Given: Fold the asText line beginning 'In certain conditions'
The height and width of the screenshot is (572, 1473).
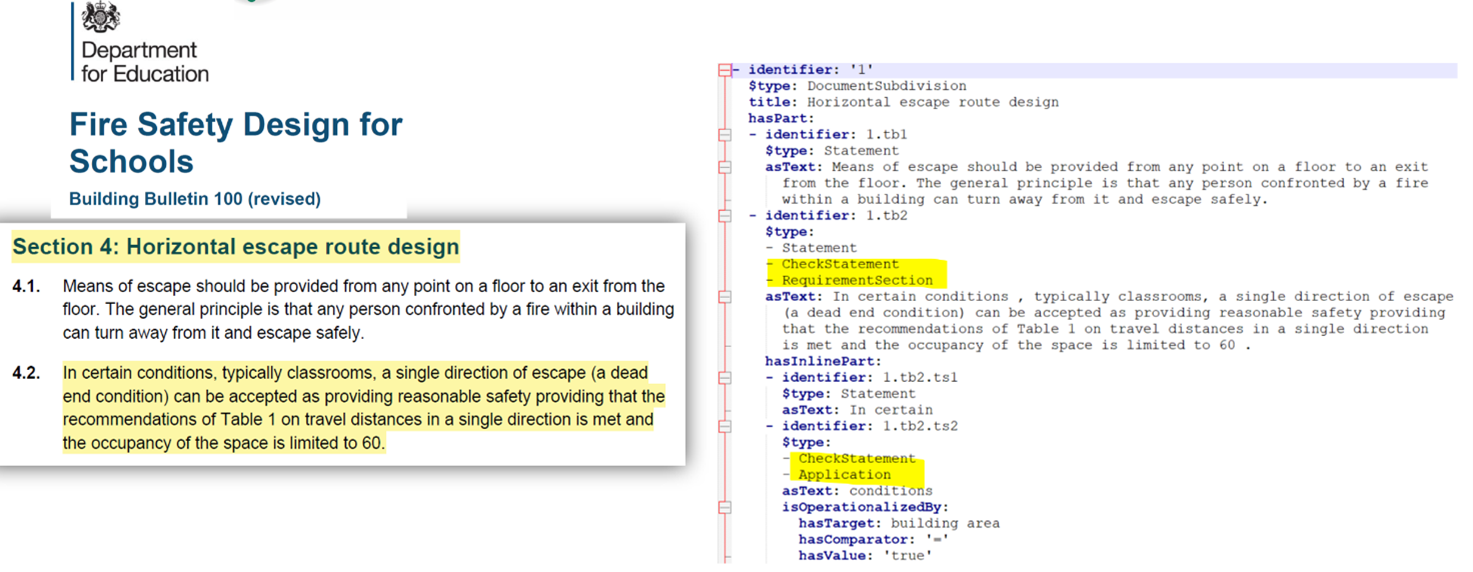Looking at the screenshot, I should [724, 297].
